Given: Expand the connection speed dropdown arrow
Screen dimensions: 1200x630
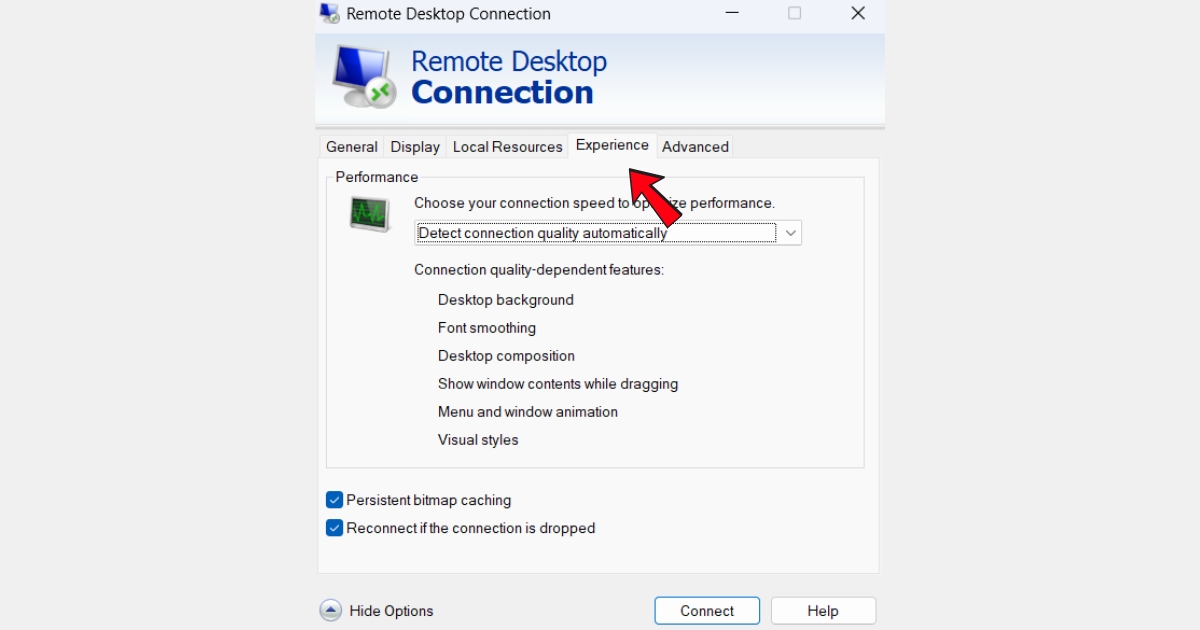Looking at the screenshot, I should coord(790,233).
